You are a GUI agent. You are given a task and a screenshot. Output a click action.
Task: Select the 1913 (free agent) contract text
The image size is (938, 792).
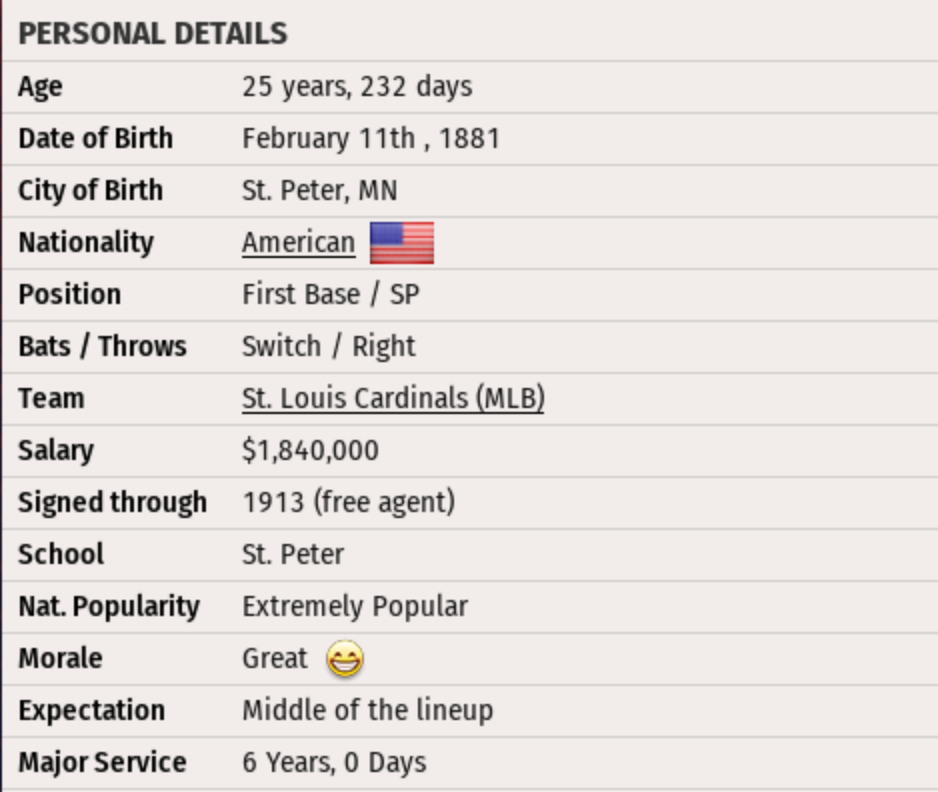click(348, 502)
